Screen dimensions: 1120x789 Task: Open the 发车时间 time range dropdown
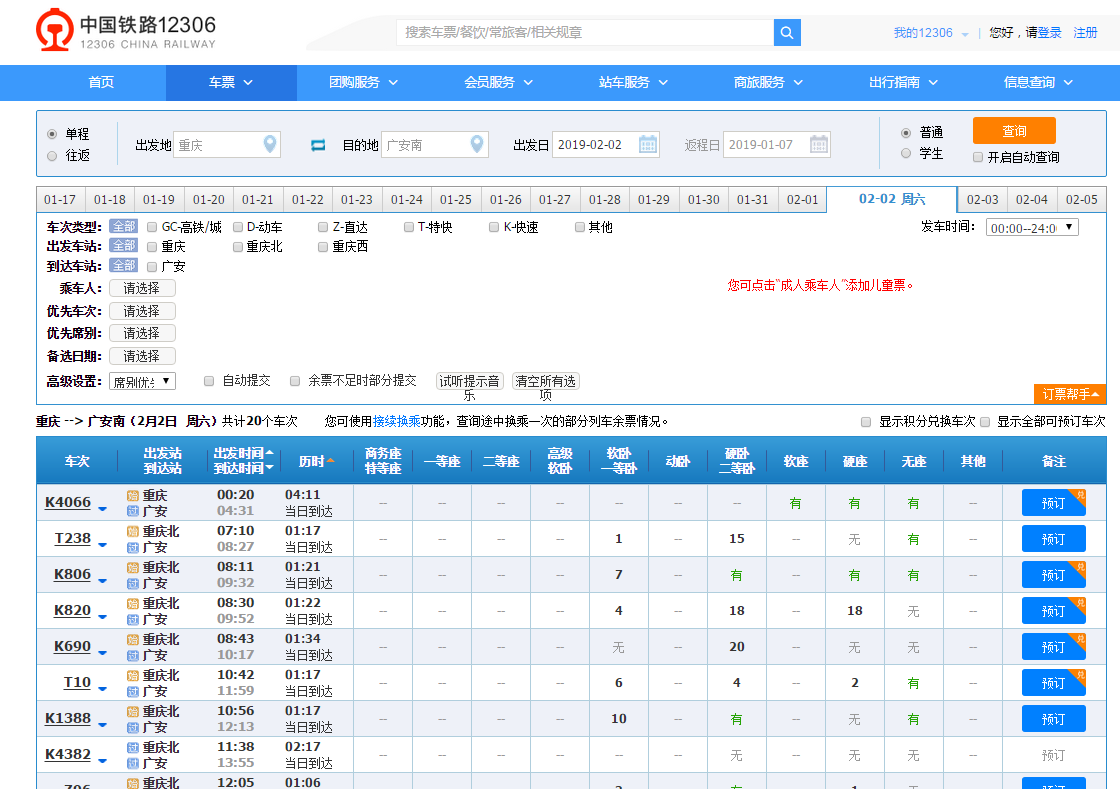(x=1031, y=227)
